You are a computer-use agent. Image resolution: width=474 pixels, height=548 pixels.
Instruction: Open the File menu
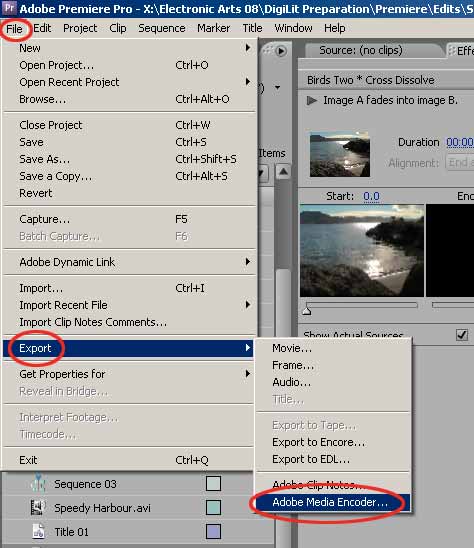coord(14,29)
